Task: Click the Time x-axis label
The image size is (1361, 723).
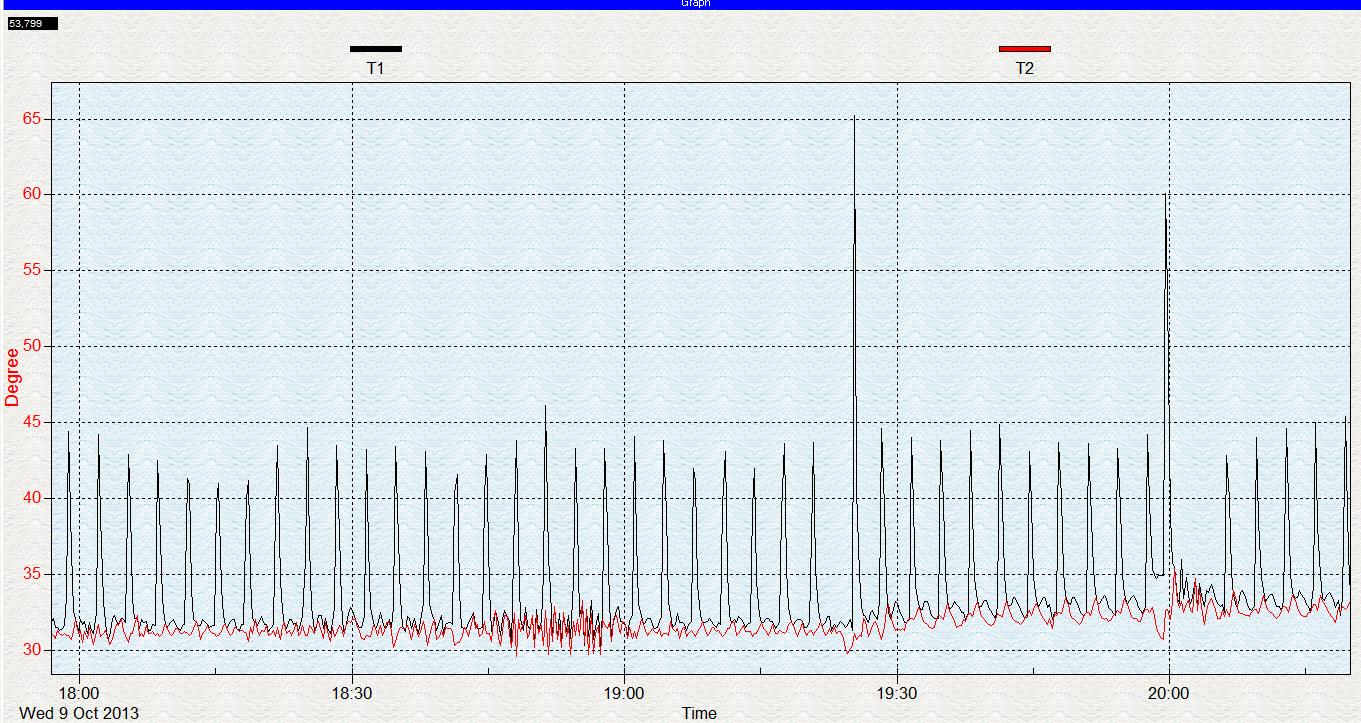Action: pos(699,713)
